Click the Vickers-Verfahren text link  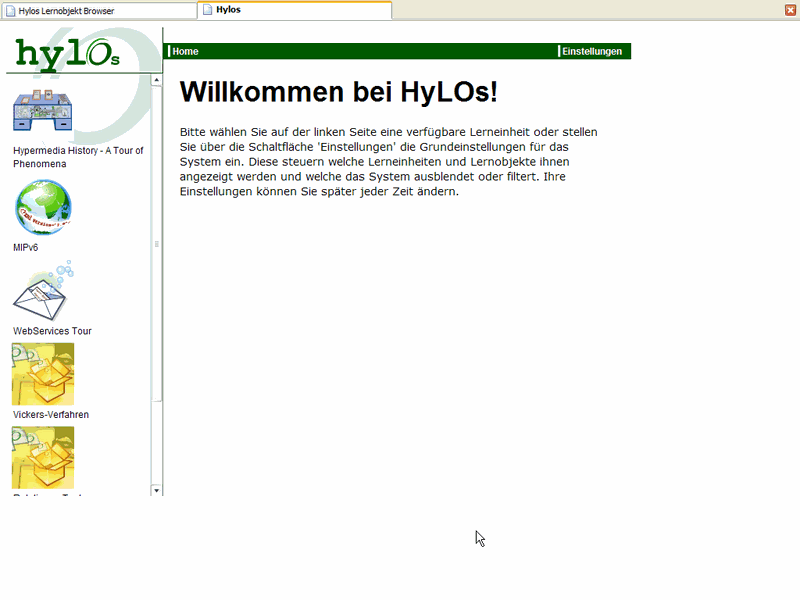[x=51, y=415]
